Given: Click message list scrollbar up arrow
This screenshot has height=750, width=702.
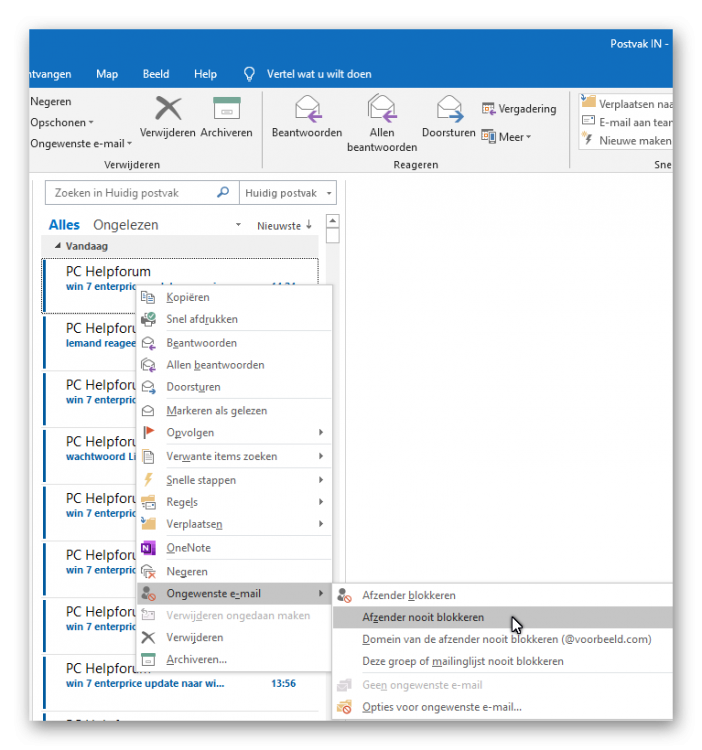Looking at the screenshot, I should coord(333,221).
